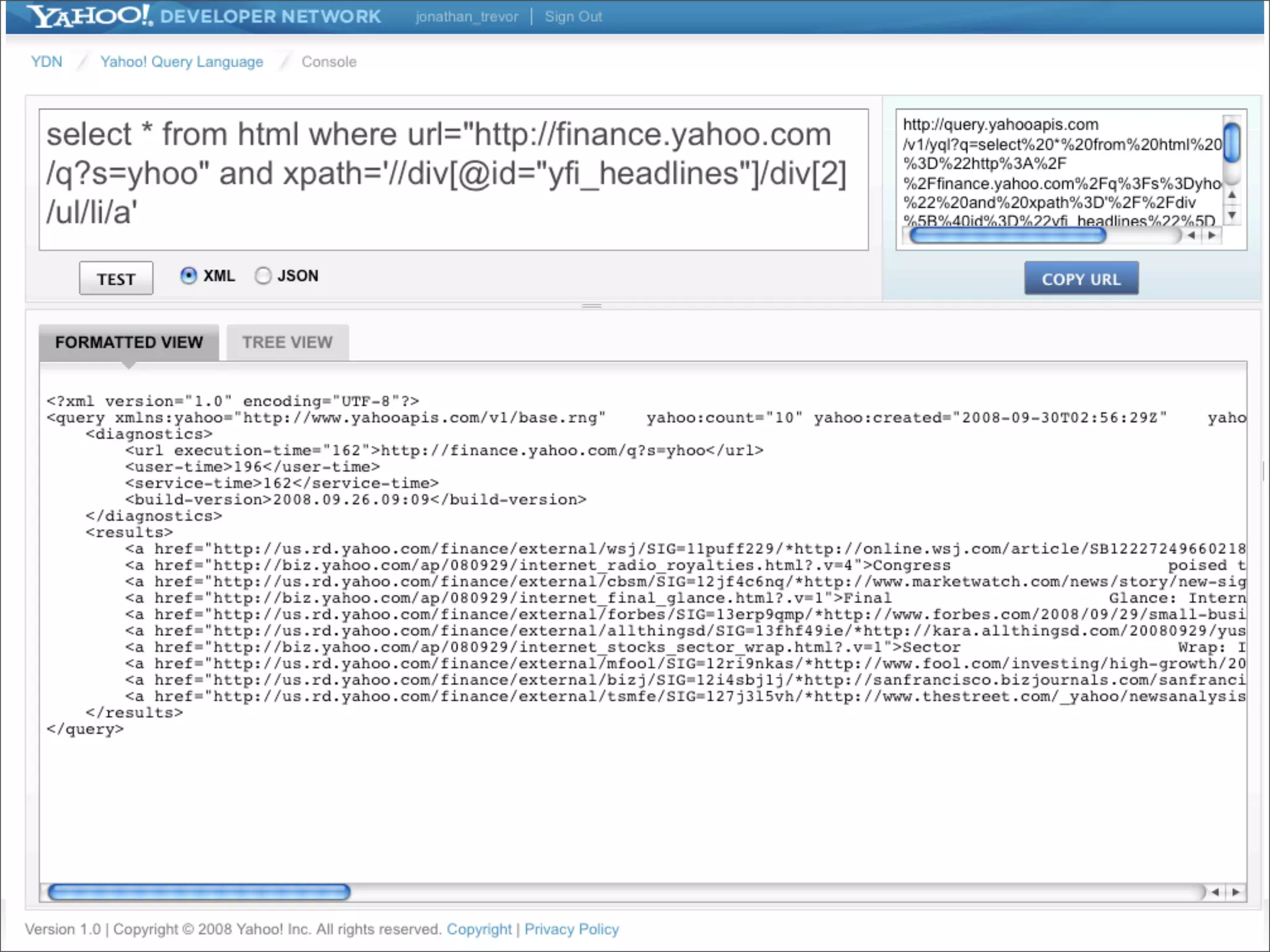
Task: Click the allthingsd result row
Action: 685,631
